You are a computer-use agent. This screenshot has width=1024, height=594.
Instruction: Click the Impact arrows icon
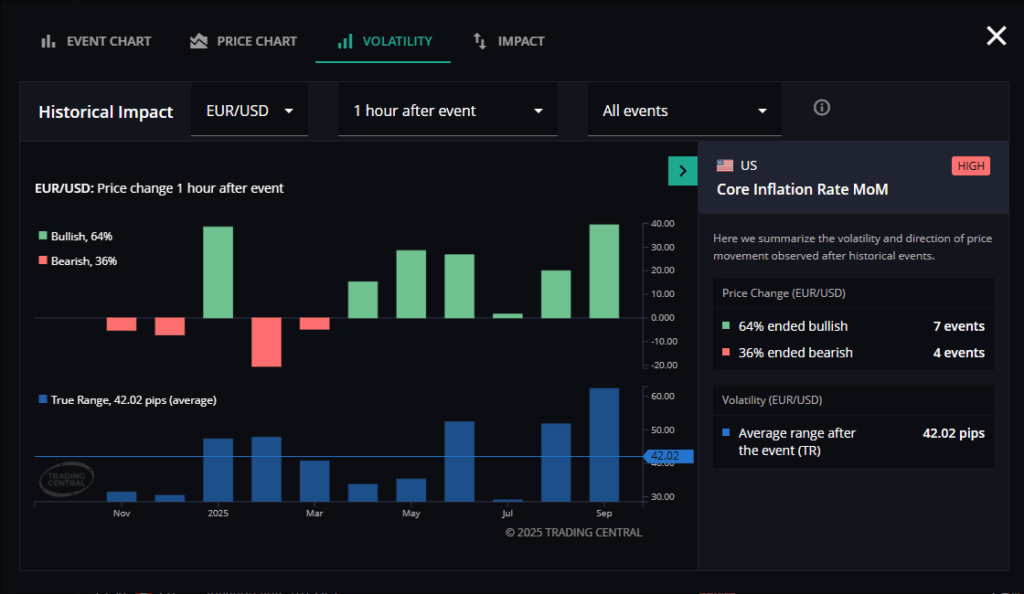pyautogui.click(x=480, y=41)
